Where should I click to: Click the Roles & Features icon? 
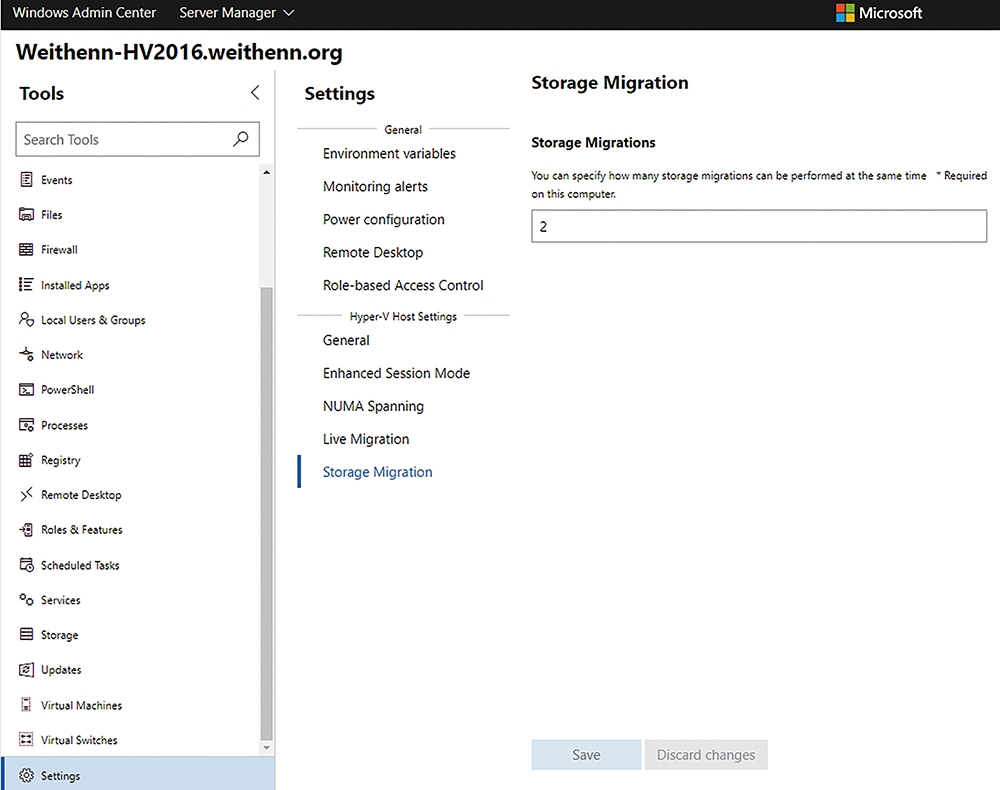[26, 529]
